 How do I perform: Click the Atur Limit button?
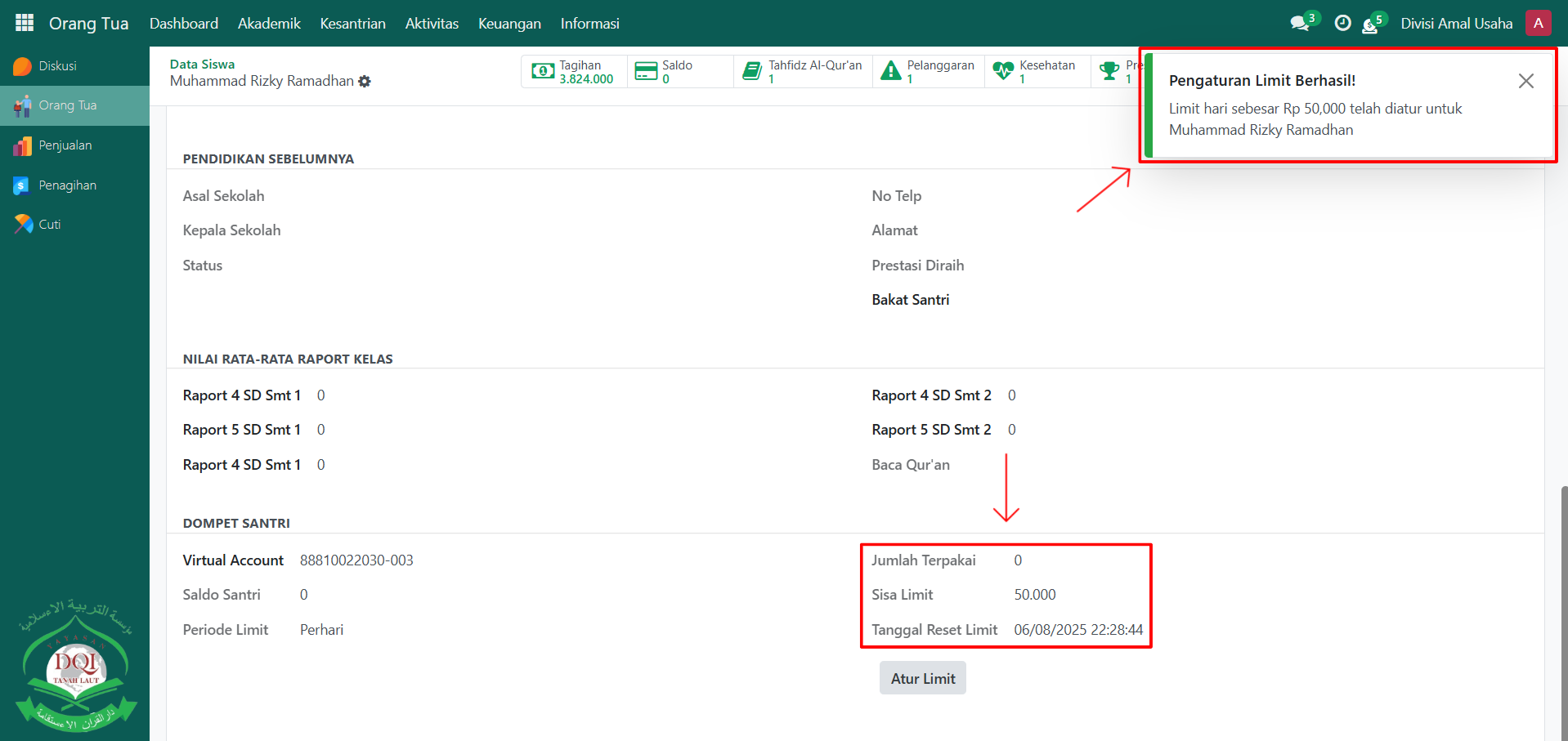922,678
